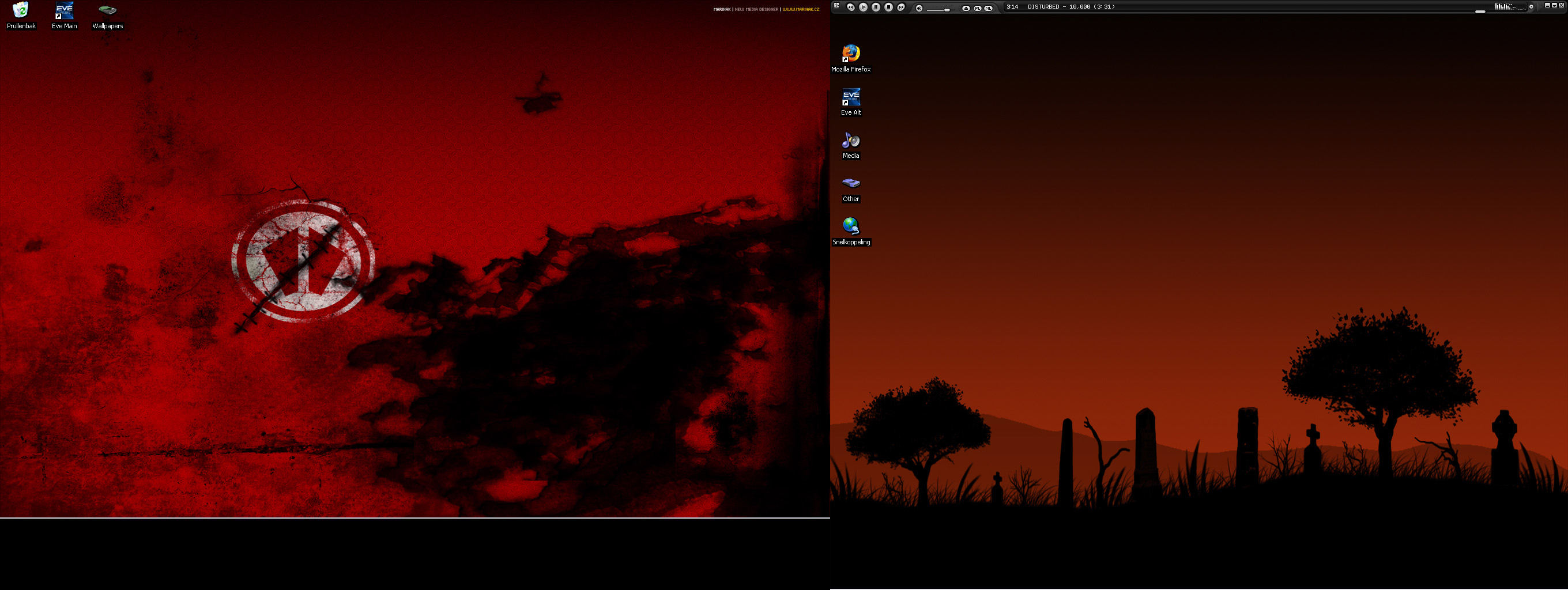This screenshot has width=1568, height=590.
Task: Click the eject button to open a file
Action: [966, 8]
